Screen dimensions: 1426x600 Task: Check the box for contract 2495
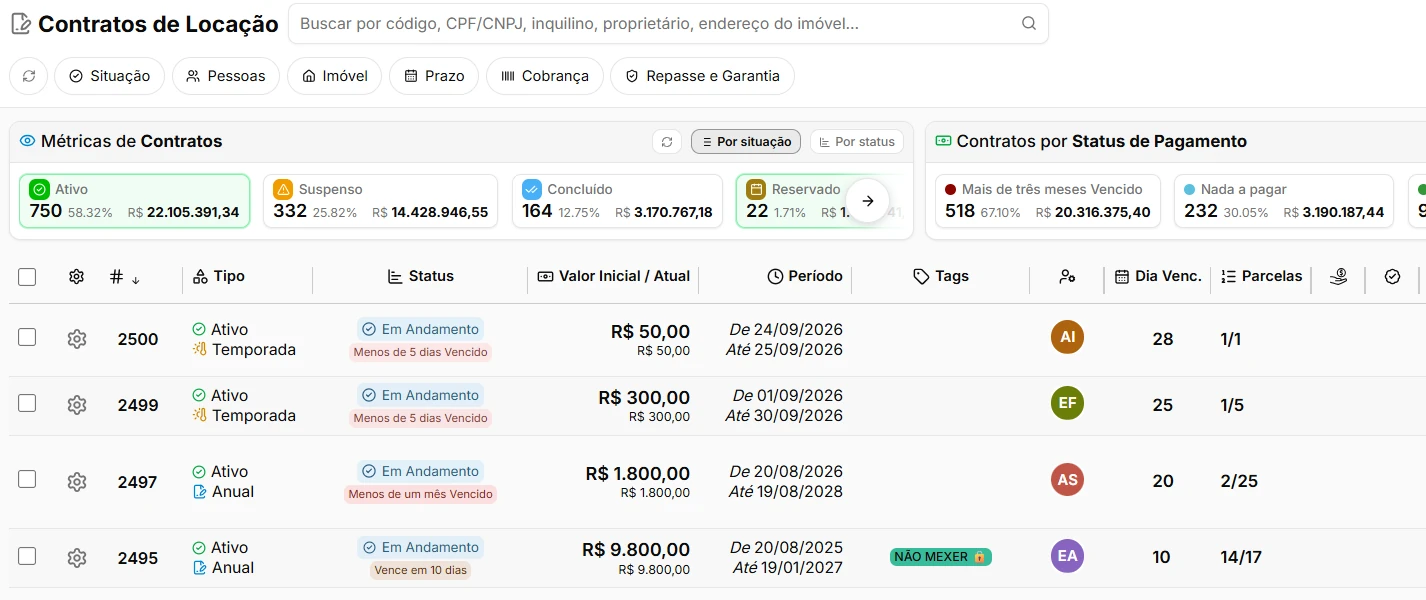click(x=27, y=556)
